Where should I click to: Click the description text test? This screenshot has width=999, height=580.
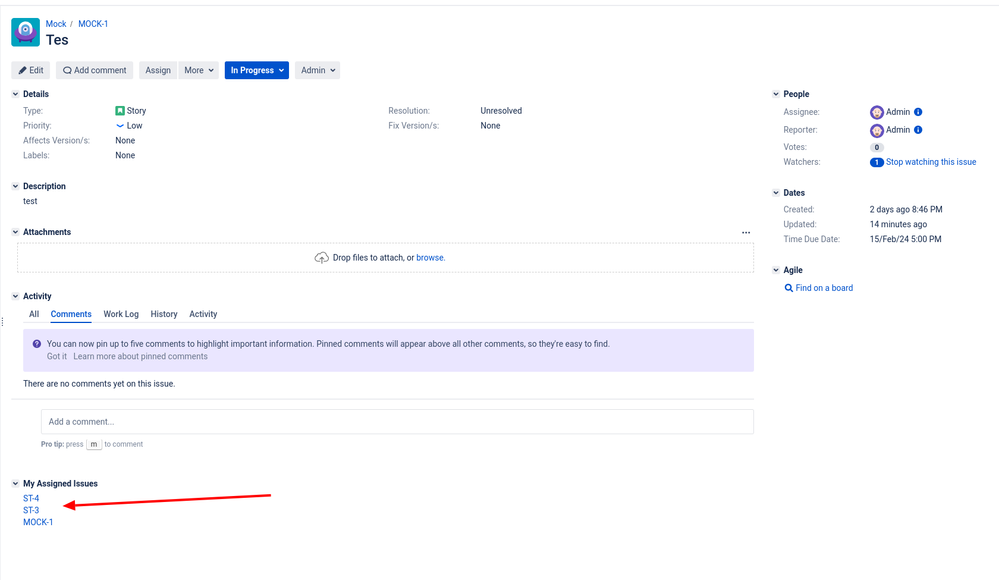point(30,201)
